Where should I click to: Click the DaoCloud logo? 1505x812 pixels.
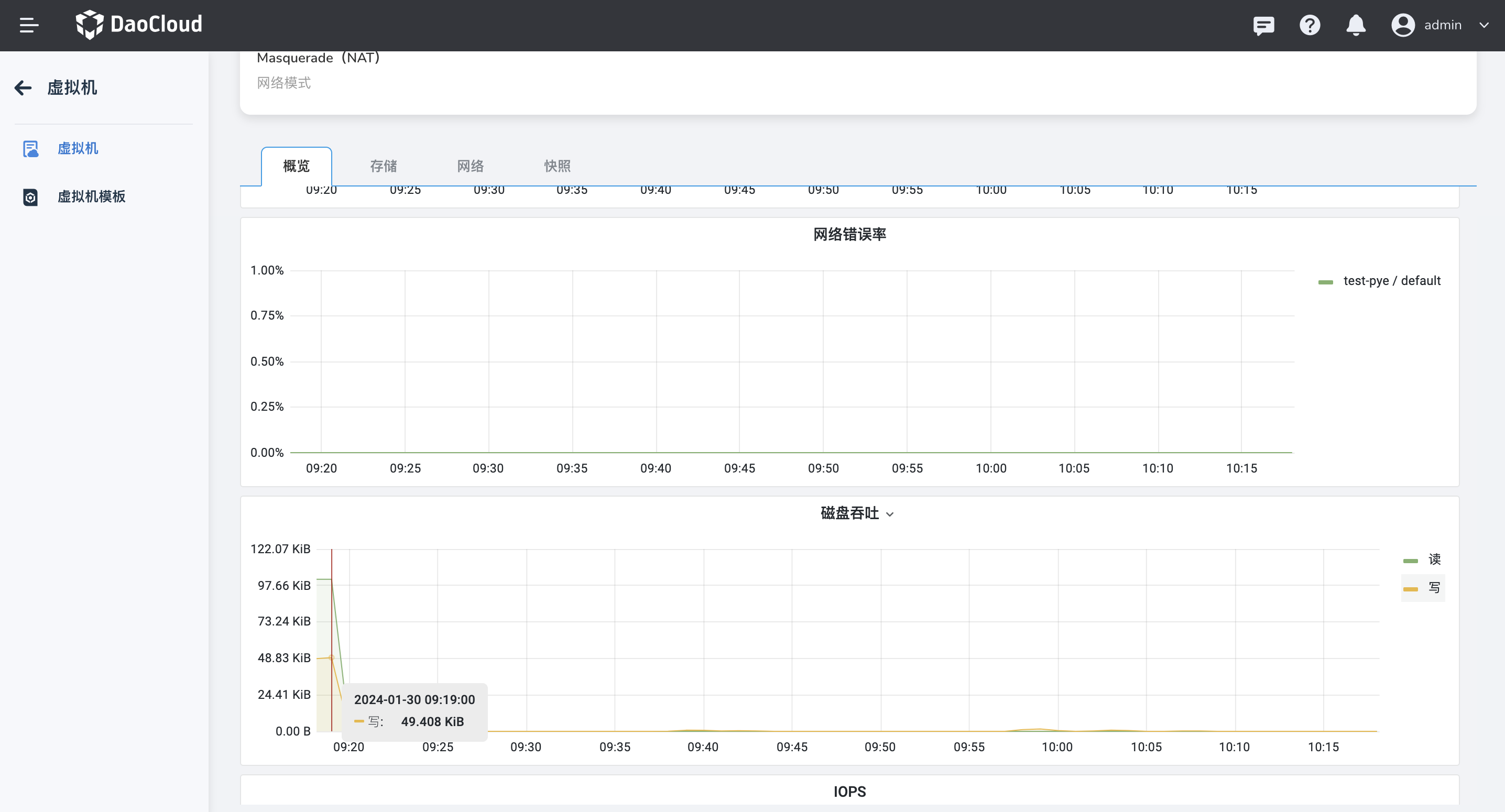click(x=139, y=25)
